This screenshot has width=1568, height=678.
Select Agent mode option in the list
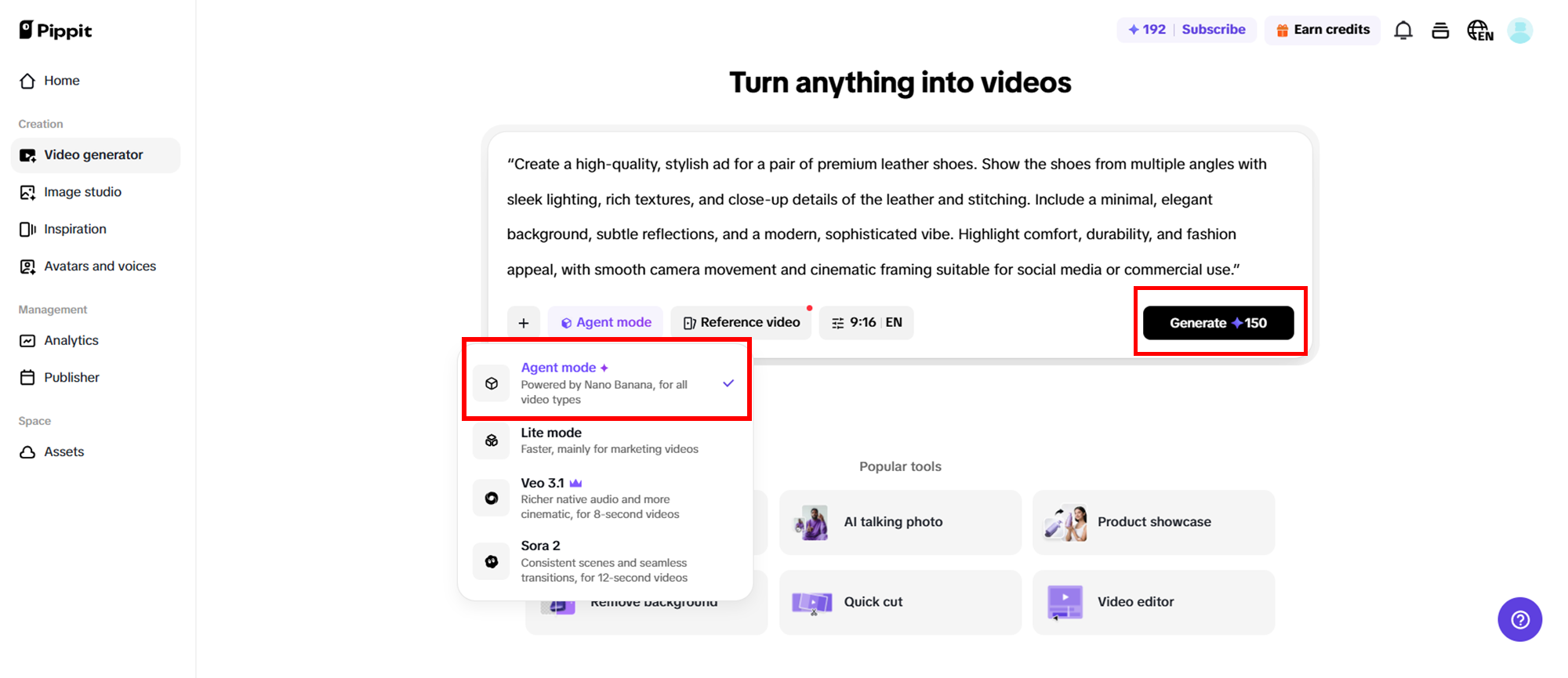point(607,383)
